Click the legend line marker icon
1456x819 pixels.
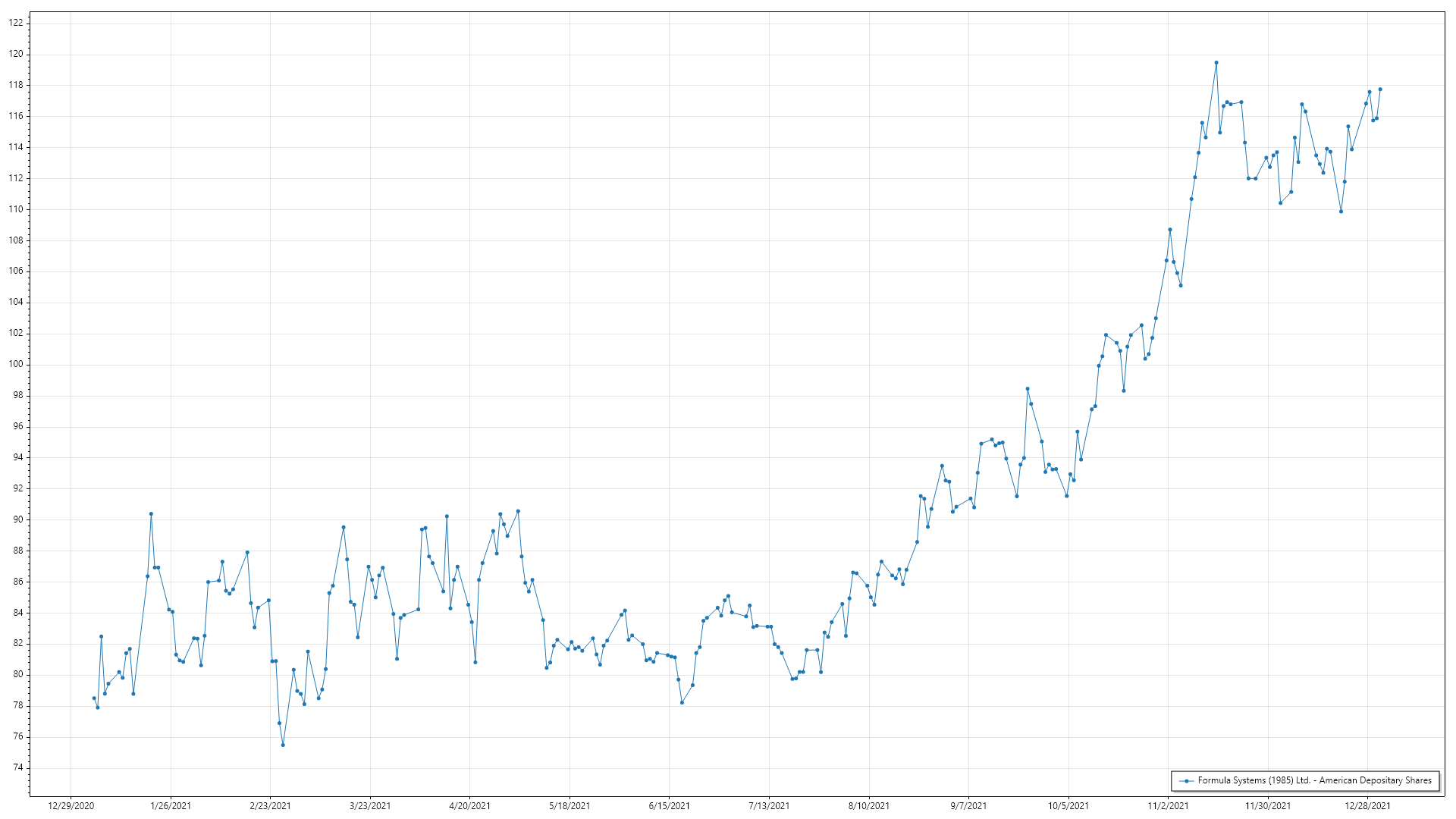[x=1186, y=780]
